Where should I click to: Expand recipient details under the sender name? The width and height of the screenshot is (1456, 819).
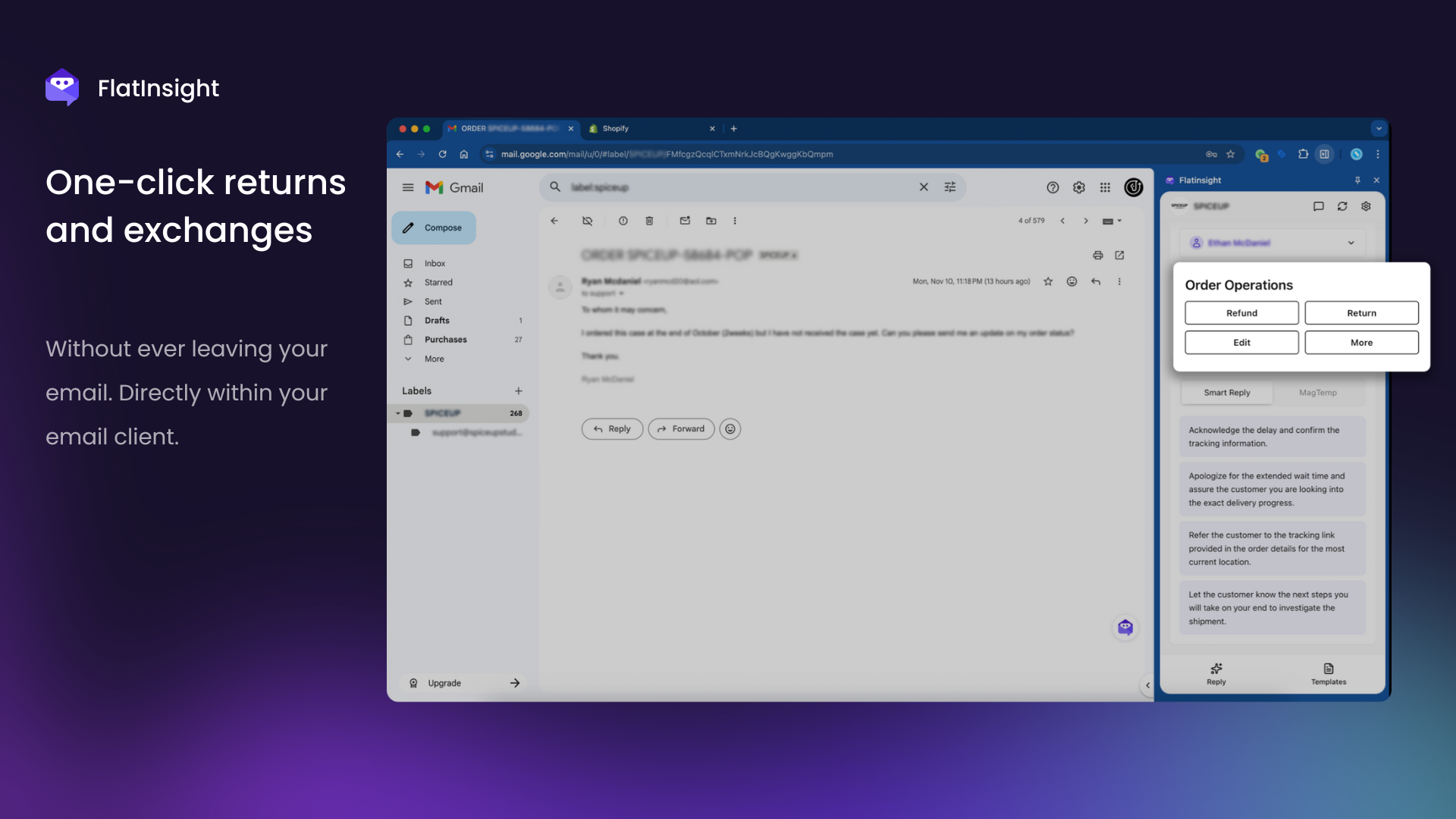click(x=622, y=293)
